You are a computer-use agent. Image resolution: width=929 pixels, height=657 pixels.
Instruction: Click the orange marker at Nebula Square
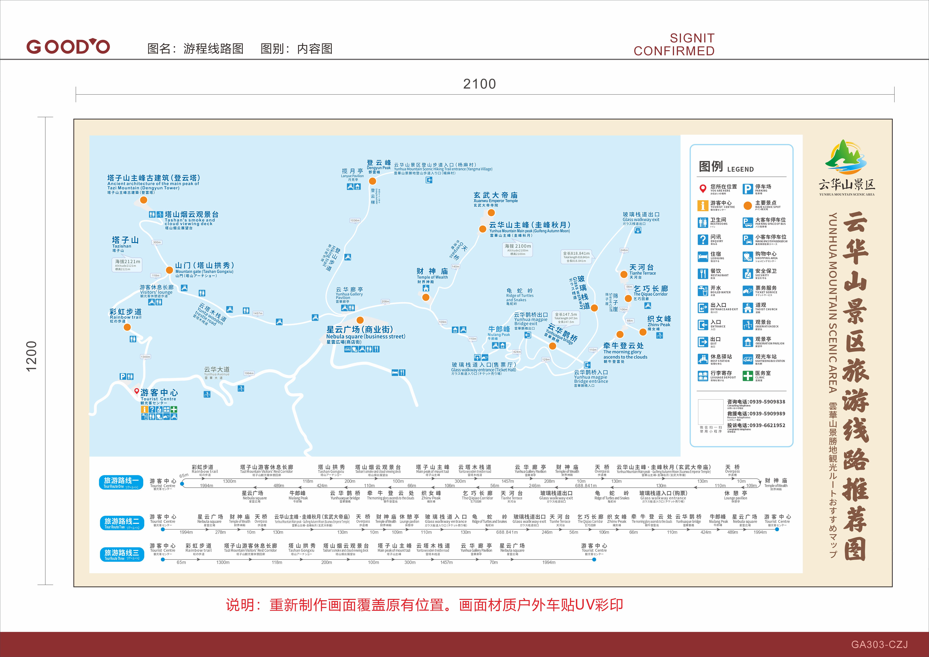click(x=361, y=321)
